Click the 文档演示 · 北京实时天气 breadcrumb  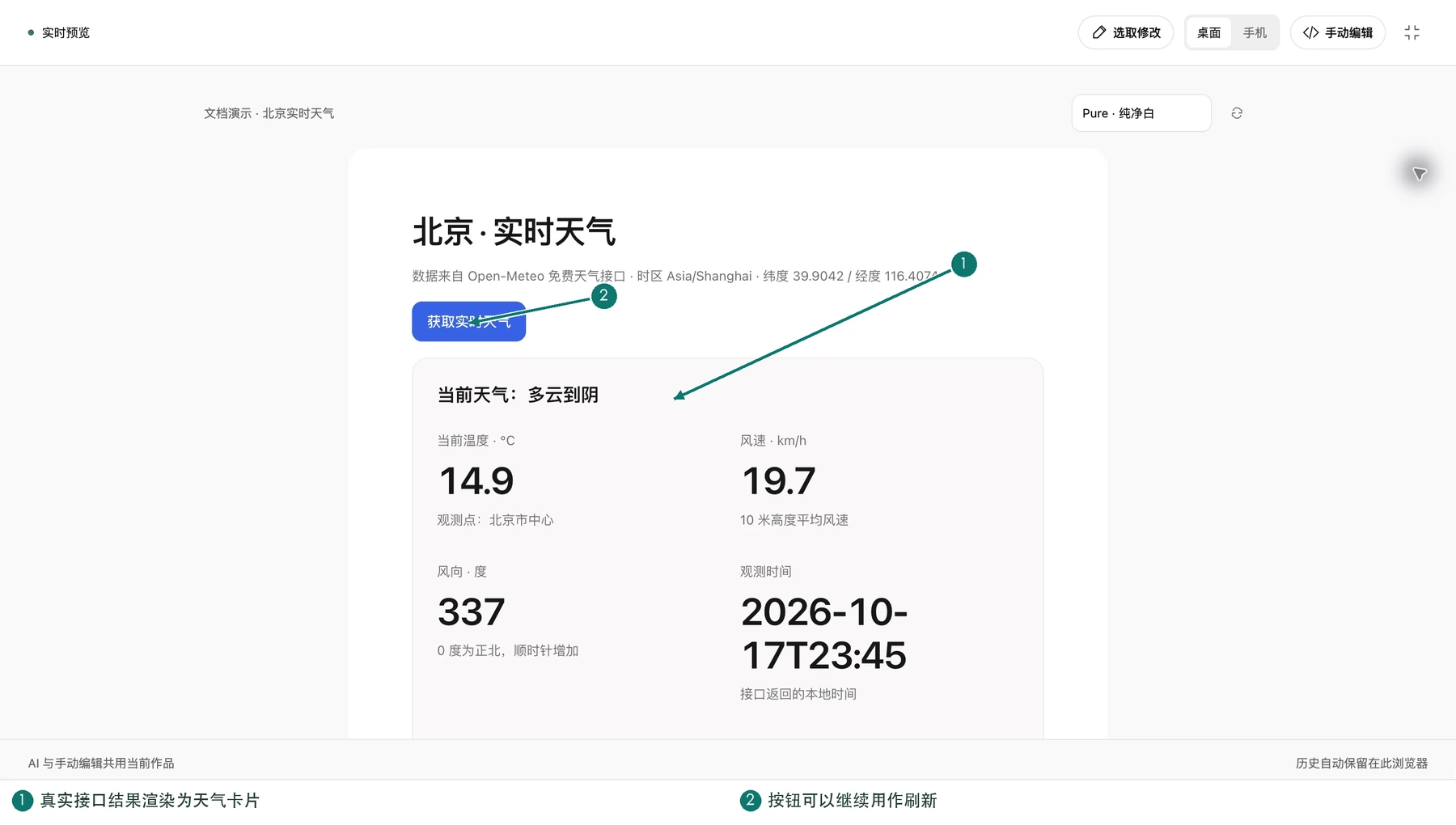pyautogui.click(x=269, y=113)
